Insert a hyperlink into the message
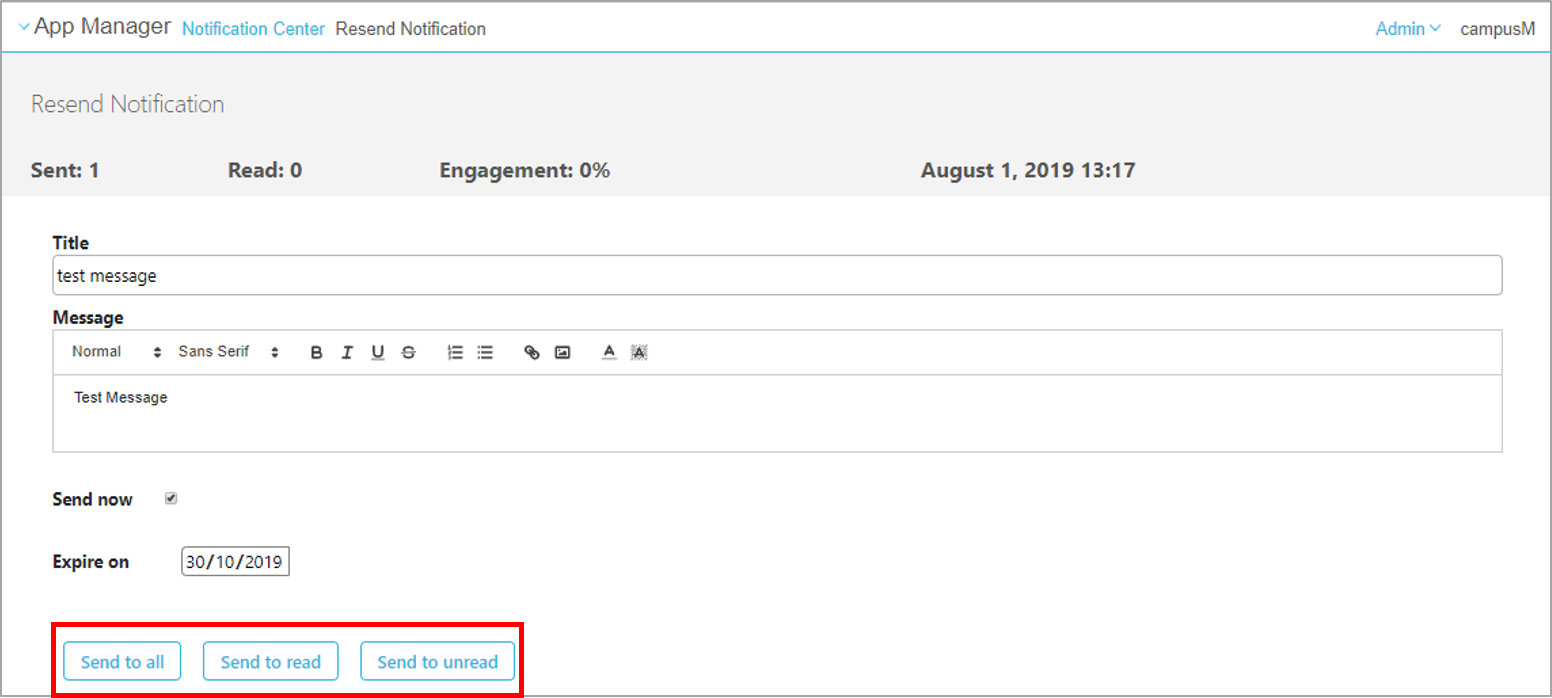The width and height of the screenshot is (1552, 698). [532, 352]
